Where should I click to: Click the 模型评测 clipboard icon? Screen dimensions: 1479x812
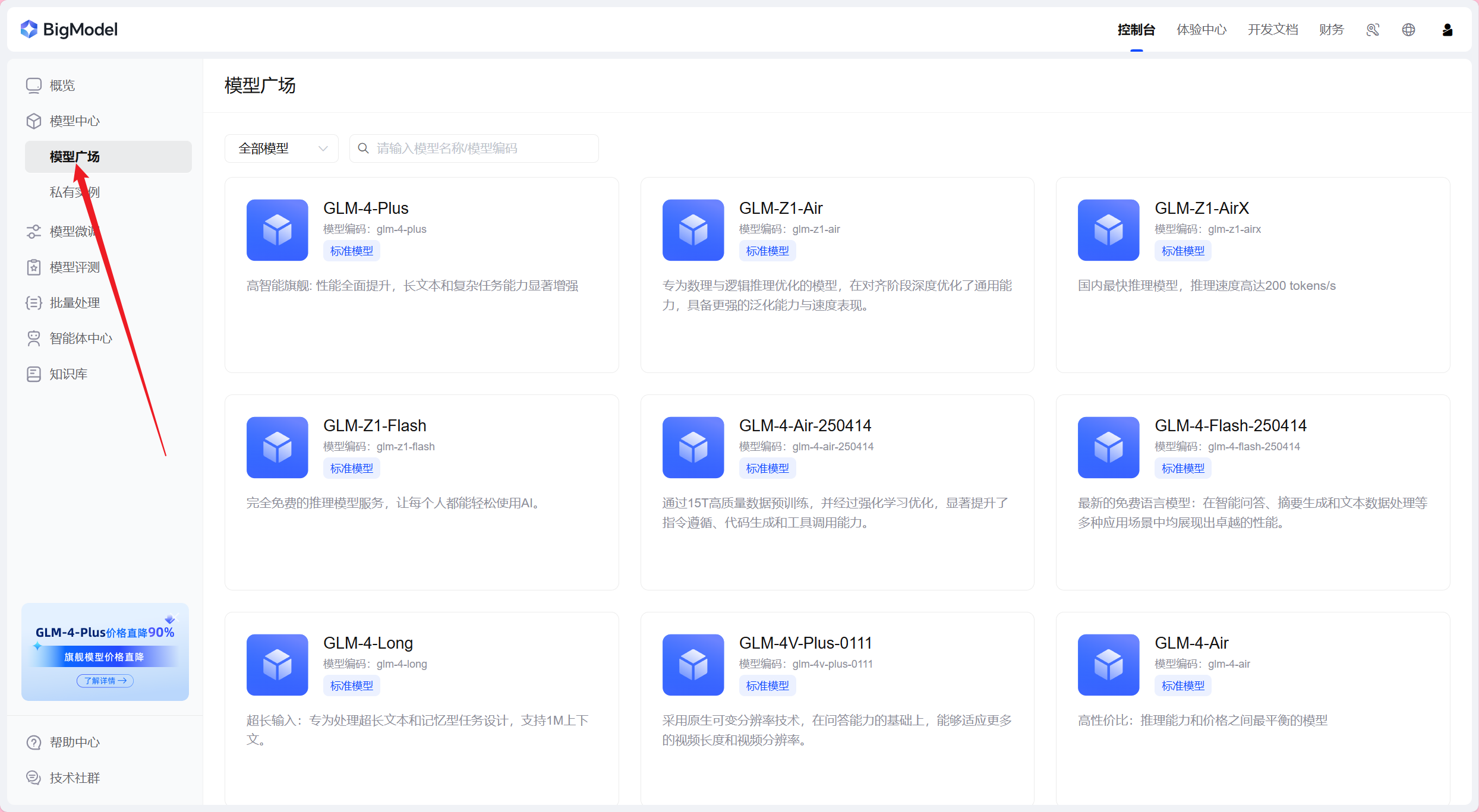34,267
